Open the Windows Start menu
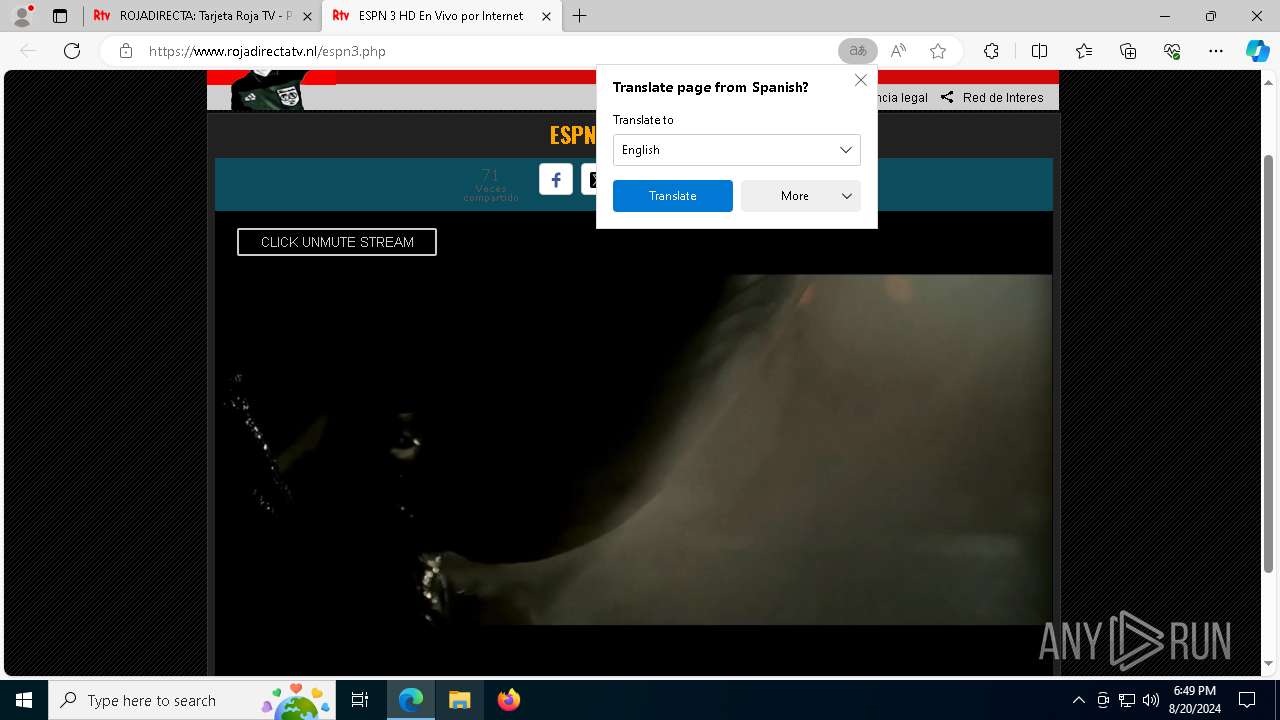The image size is (1280, 720). tap(24, 700)
